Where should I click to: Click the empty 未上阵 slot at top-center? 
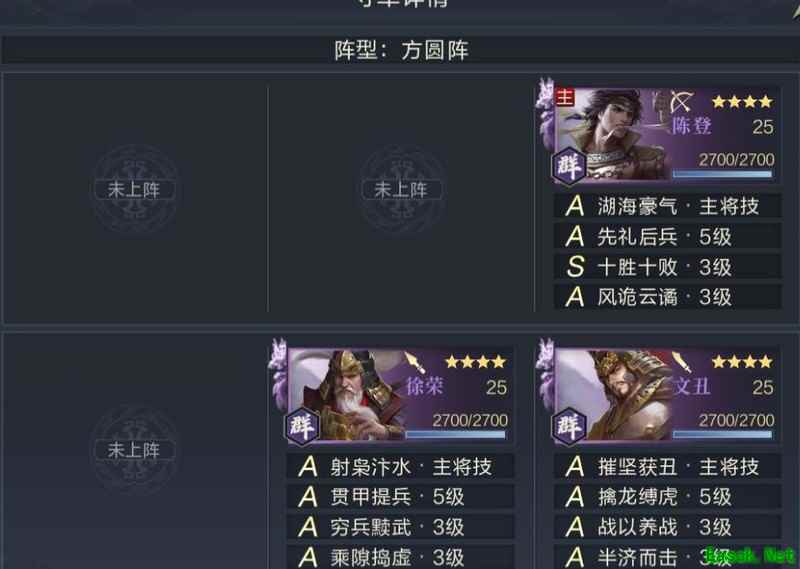[x=401, y=190]
